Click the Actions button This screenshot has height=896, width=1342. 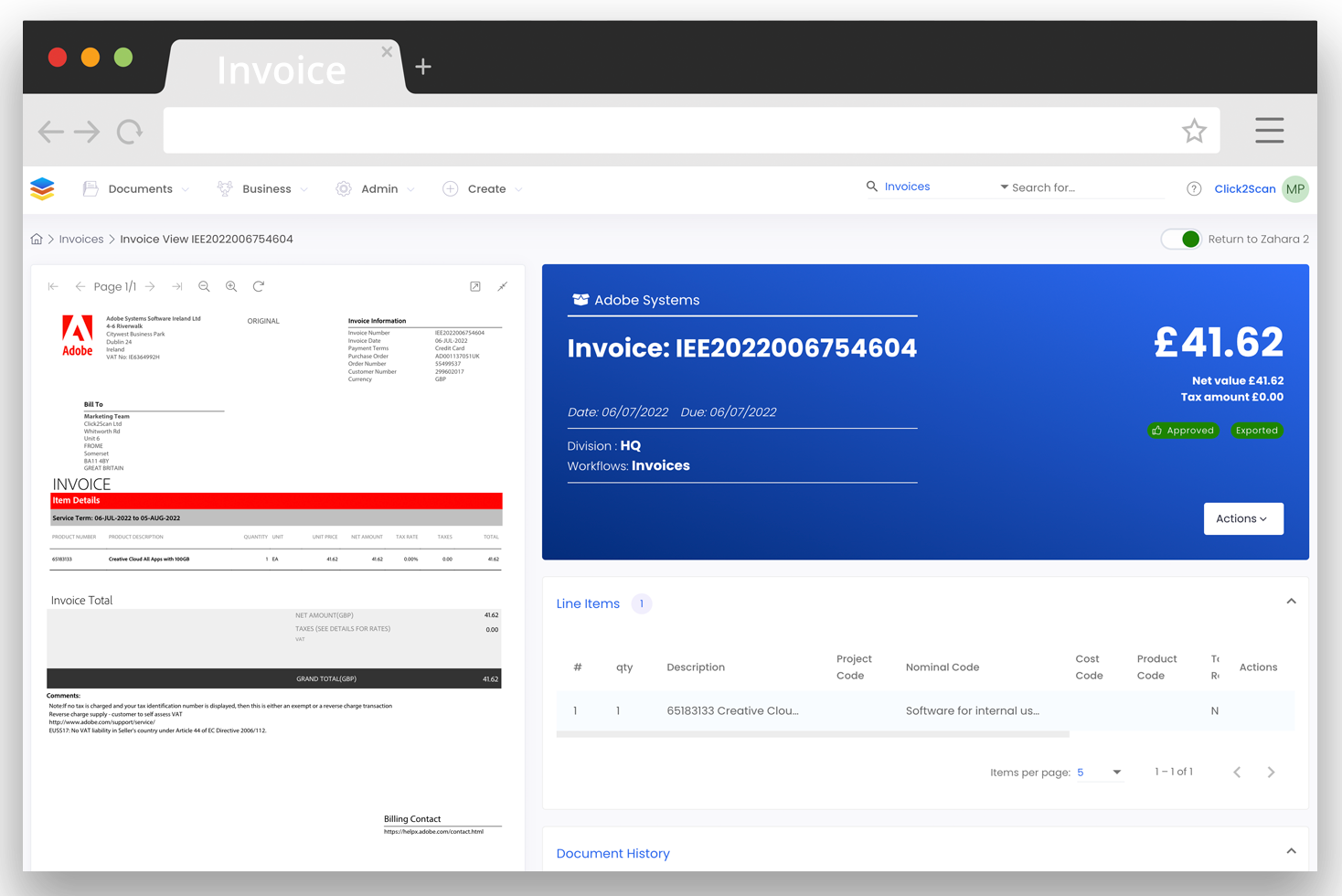(1242, 518)
